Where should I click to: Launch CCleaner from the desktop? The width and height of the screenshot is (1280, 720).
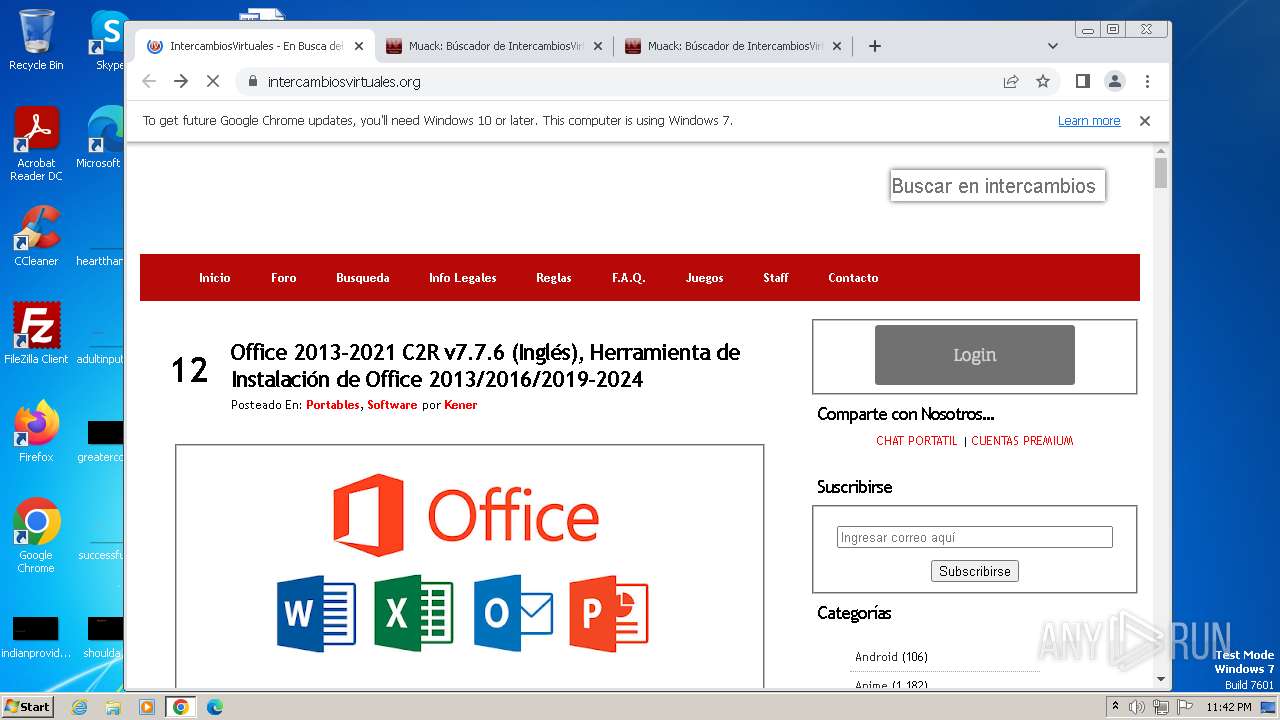(36, 236)
